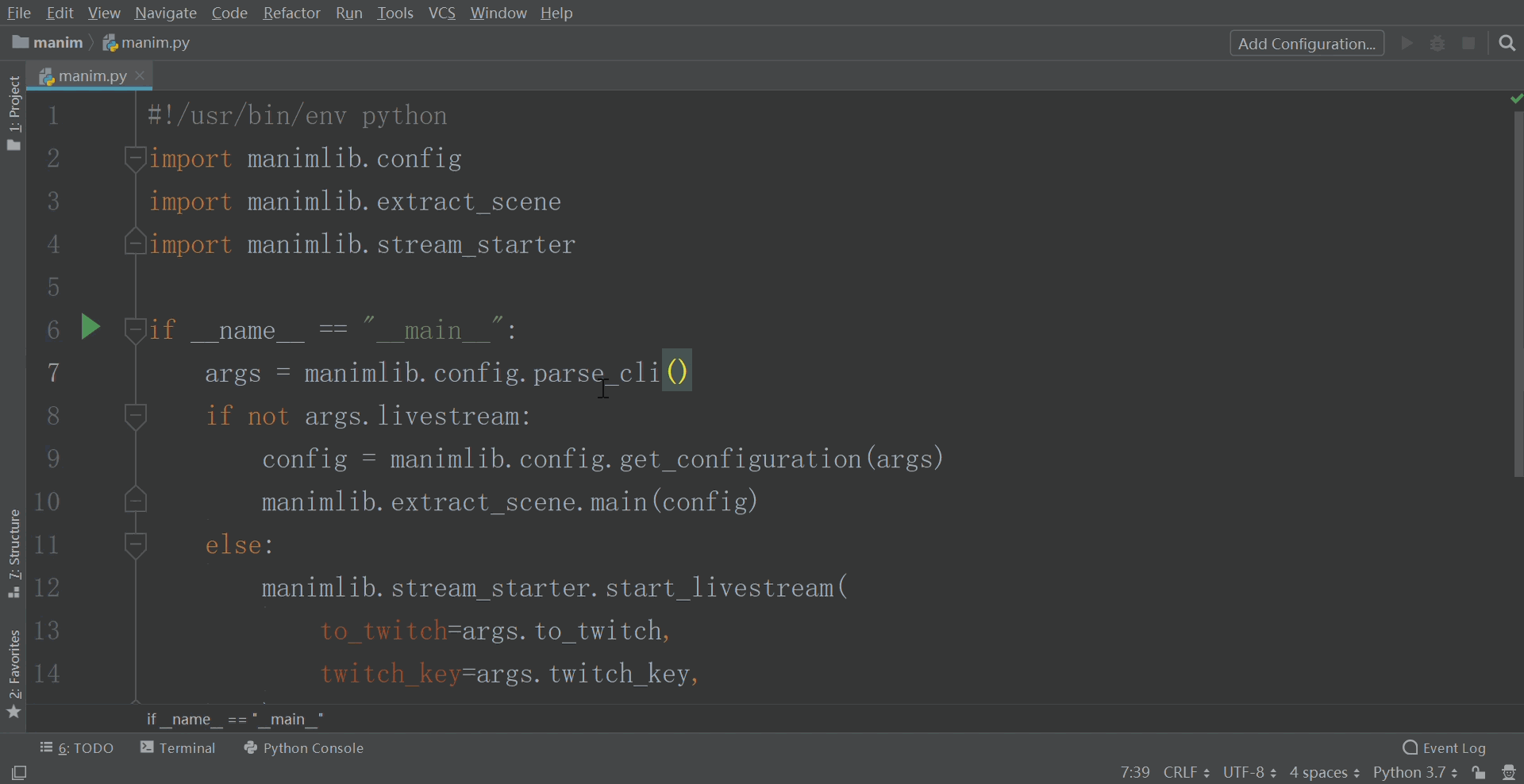Open the Project tool window
The height and width of the screenshot is (784, 1524).
pyautogui.click(x=13, y=112)
